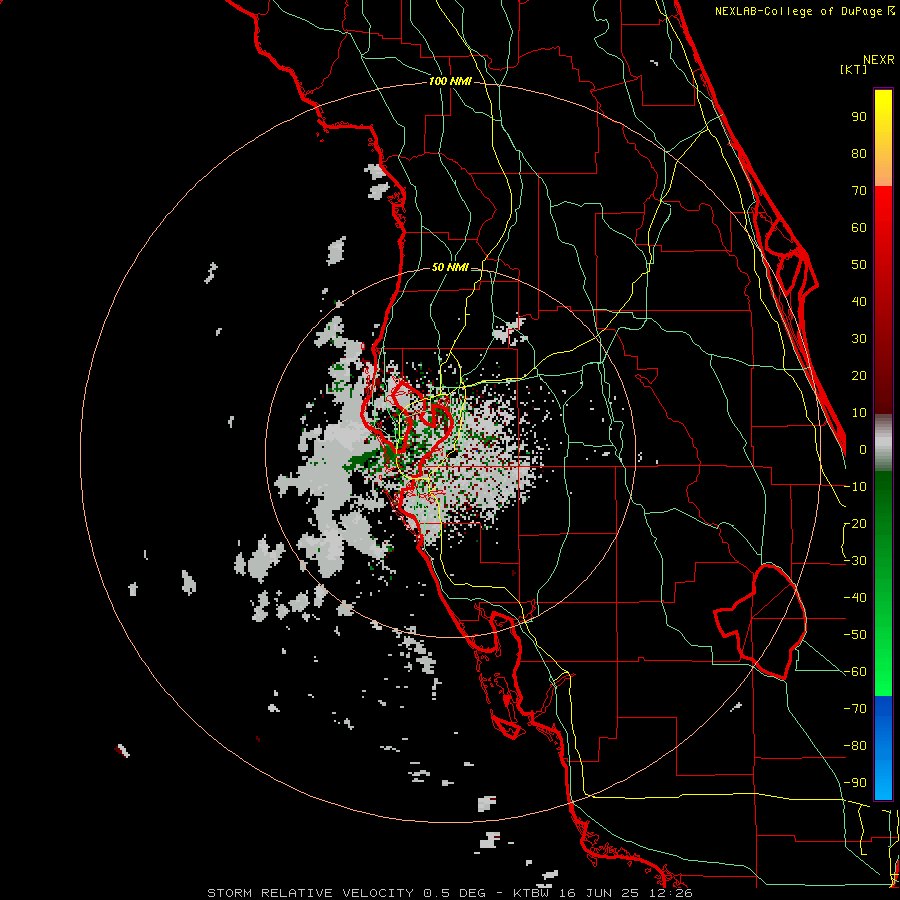
Task: Pick the blue segment of the color bar
Action: point(883,747)
